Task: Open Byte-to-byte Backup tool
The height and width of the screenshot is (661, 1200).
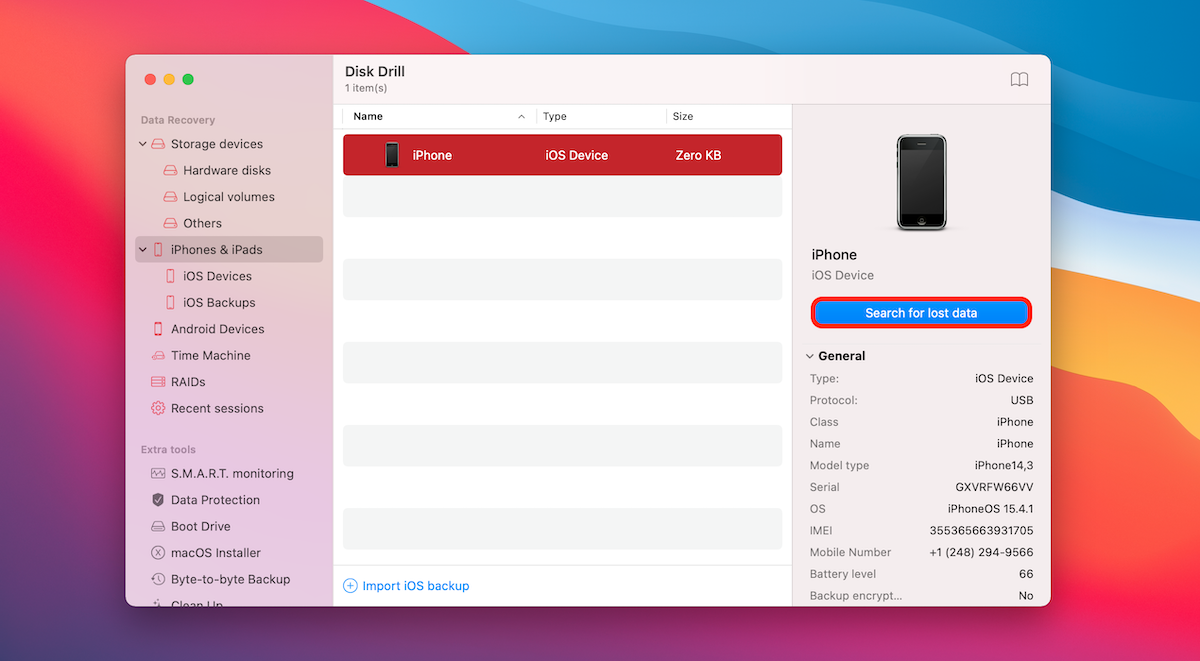Action: click(x=230, y=579)
